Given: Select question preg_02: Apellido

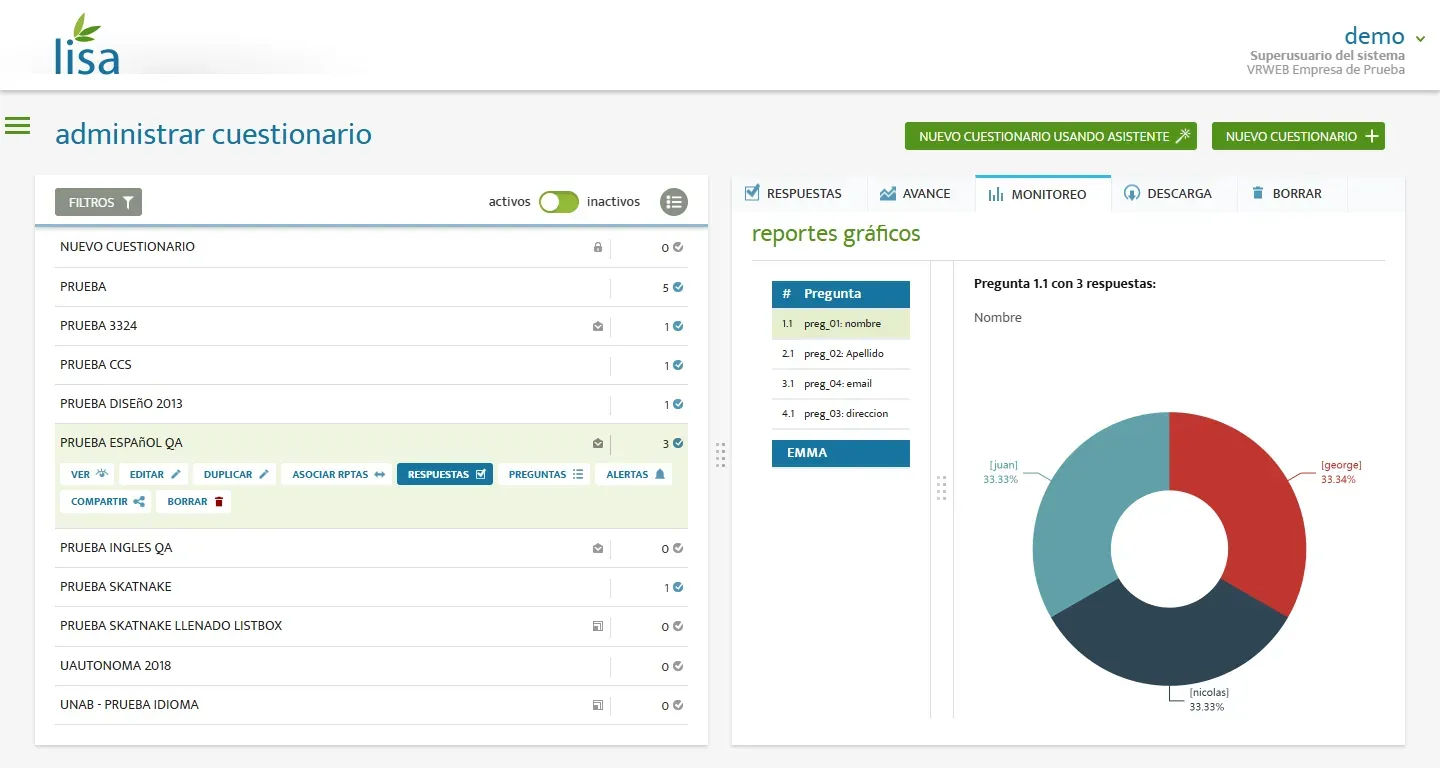Looking at the screenshot, I should [841, 354].
